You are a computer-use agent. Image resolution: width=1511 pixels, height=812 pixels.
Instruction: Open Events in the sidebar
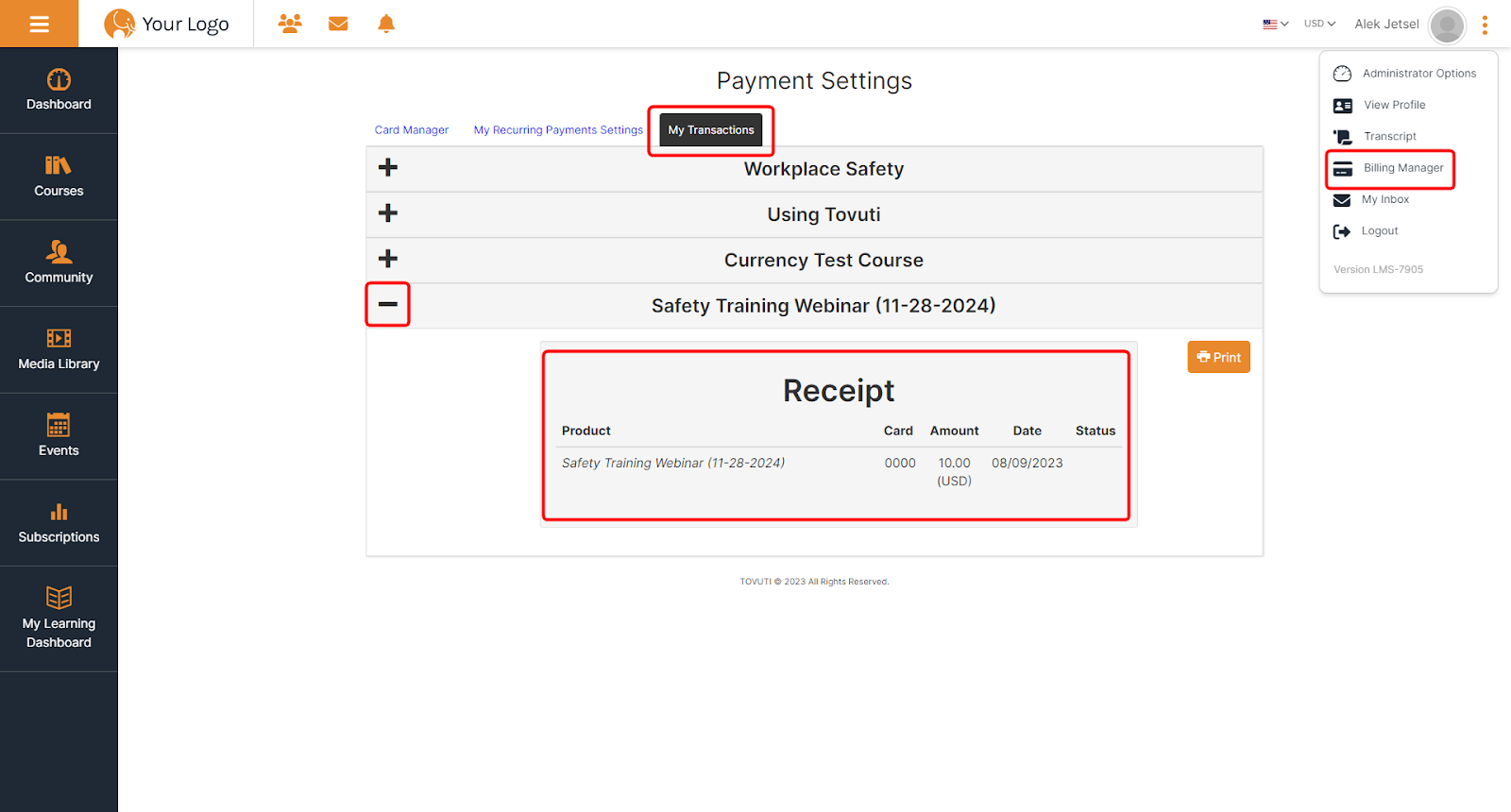[x=59, y=436]
